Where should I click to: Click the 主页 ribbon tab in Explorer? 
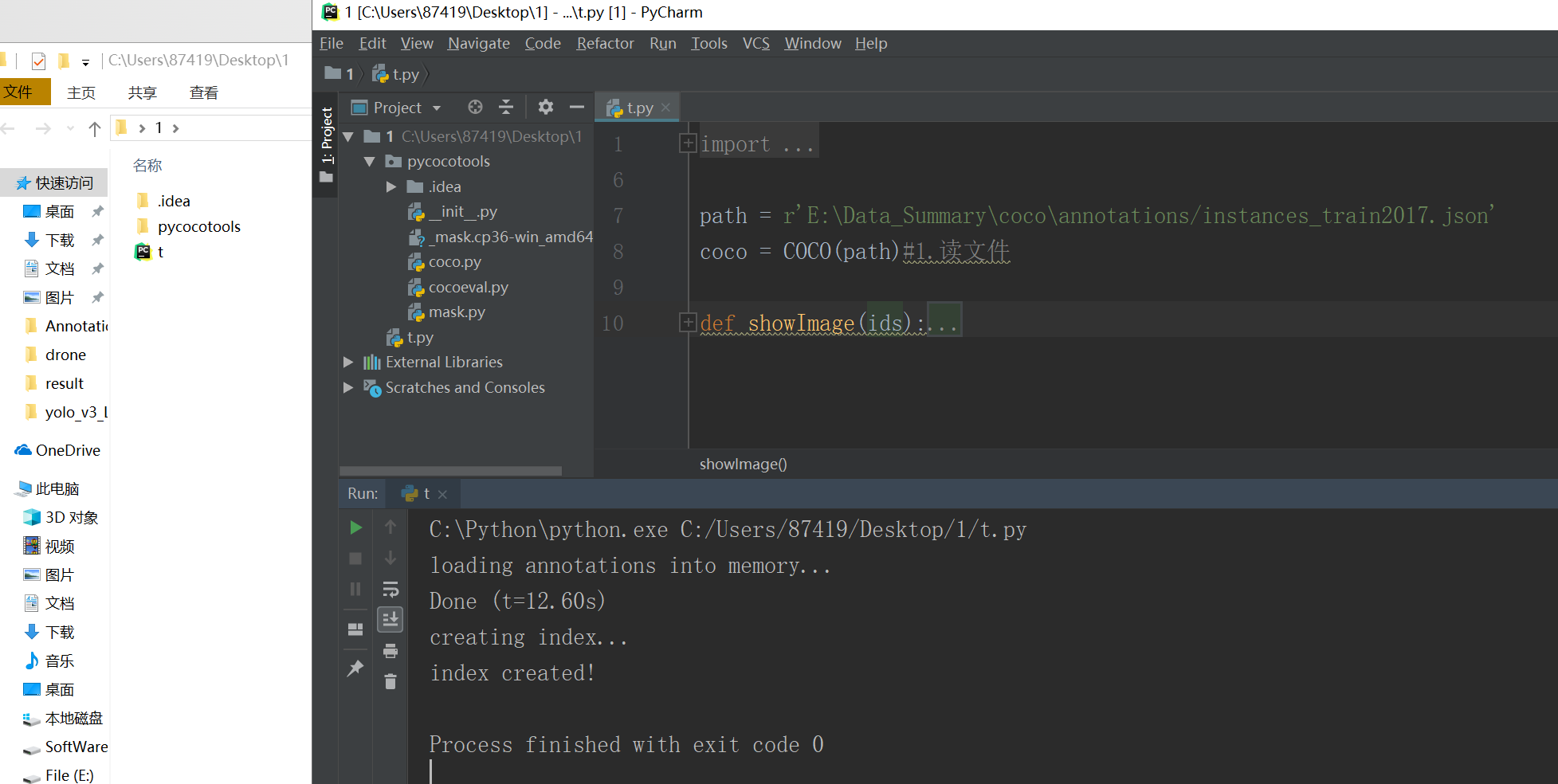pos(81,93)
